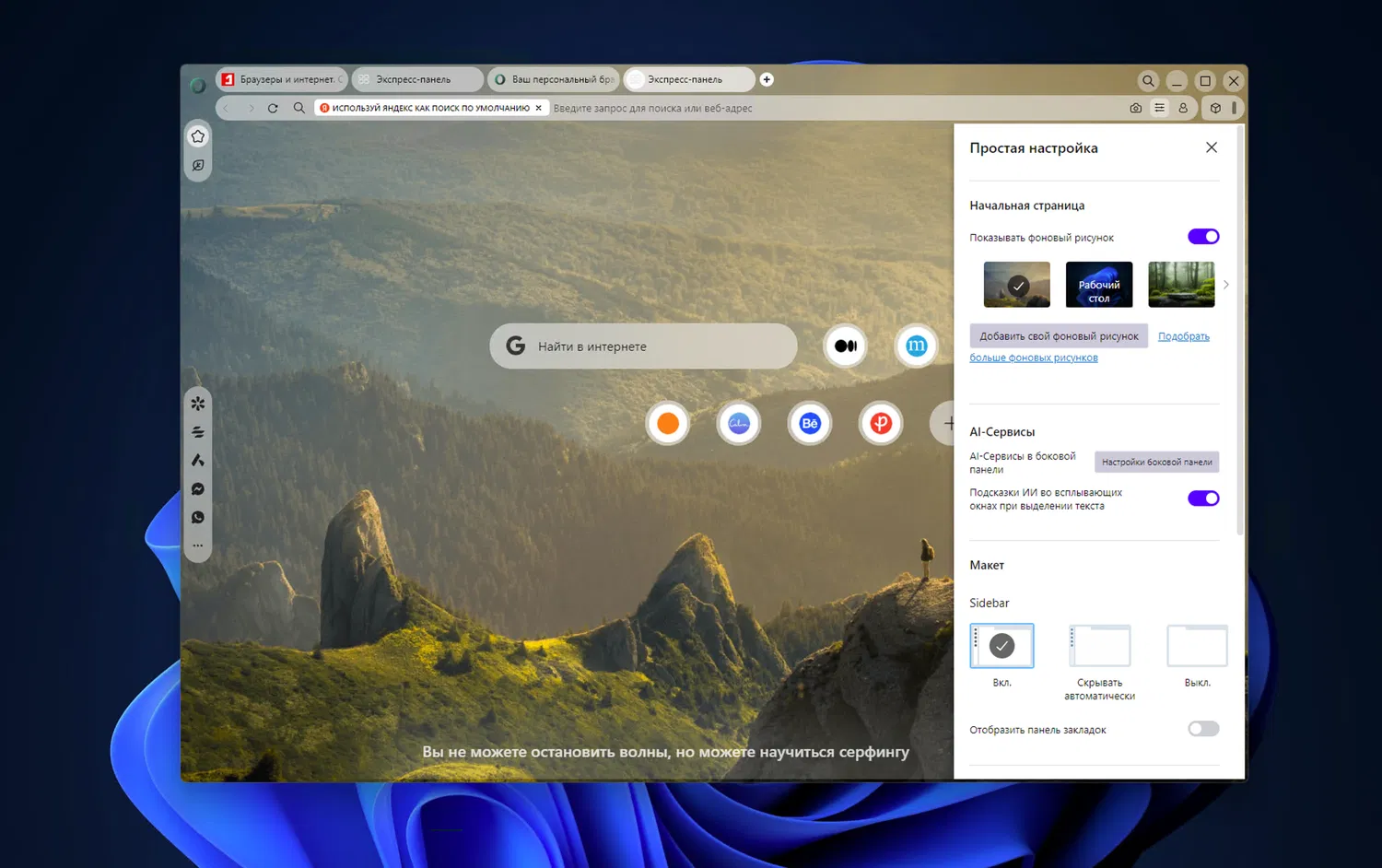Open WhatsApp from the sidebar
This screenshot has height=868, width=1382.
[198, 518]
